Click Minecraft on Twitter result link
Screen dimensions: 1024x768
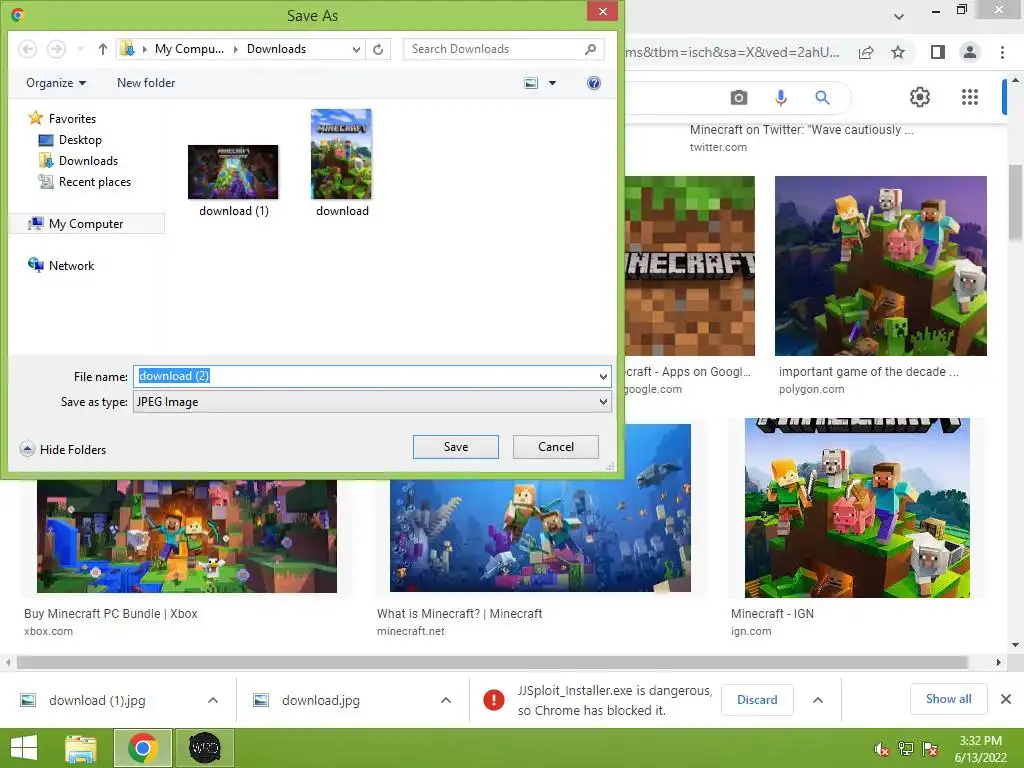801,129
